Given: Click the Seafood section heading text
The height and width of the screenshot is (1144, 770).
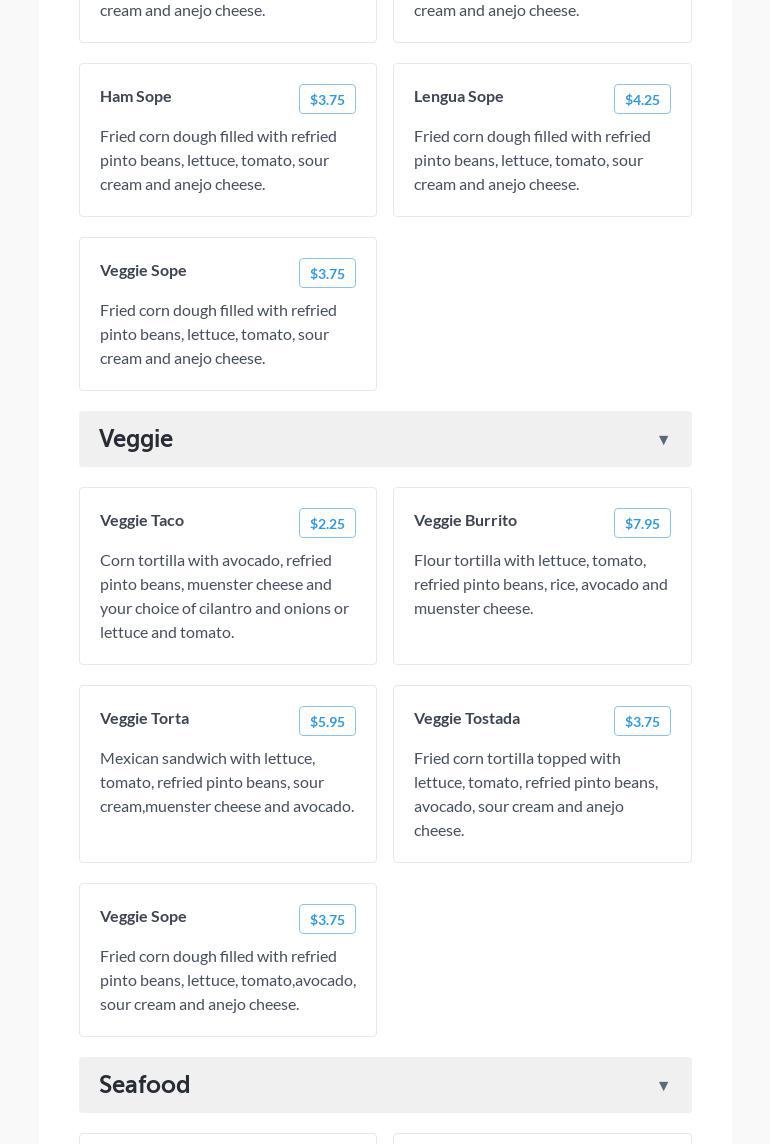Looking at the screenshot, I should coord(145,1085).
